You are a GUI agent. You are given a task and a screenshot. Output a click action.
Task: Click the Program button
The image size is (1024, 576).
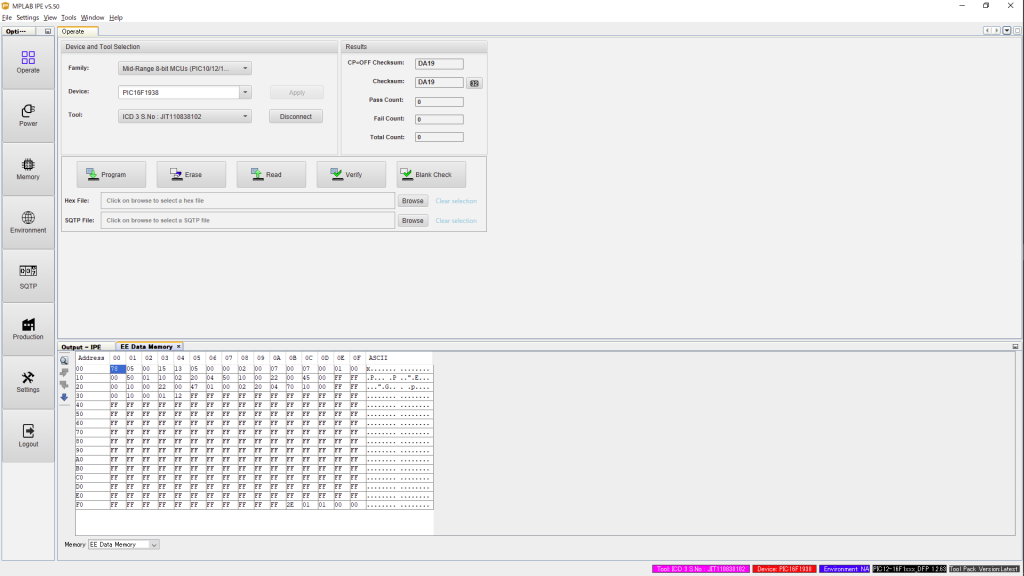[111, 174]
